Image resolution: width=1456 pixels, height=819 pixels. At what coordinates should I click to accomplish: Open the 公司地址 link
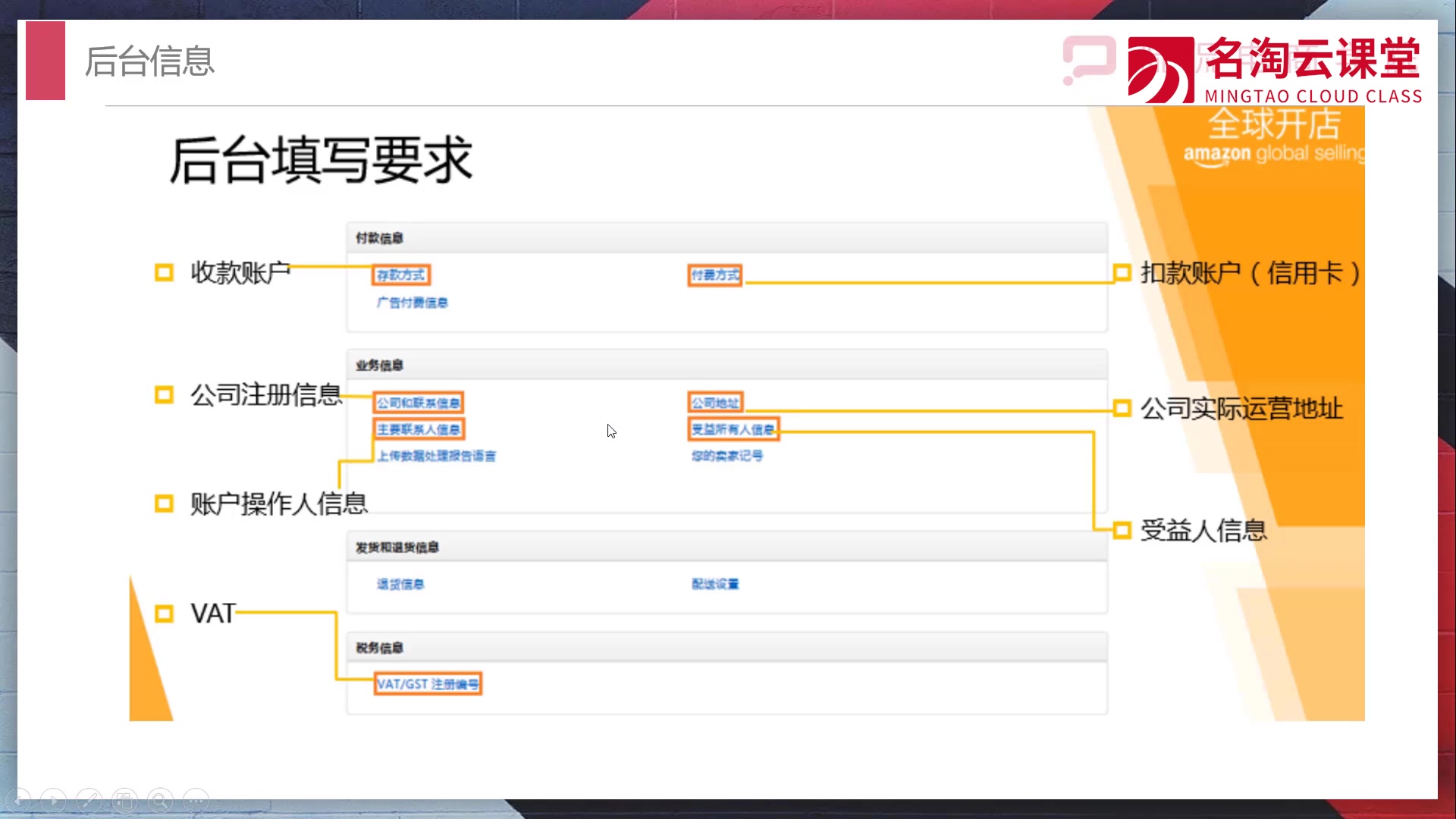coord(715,403)
